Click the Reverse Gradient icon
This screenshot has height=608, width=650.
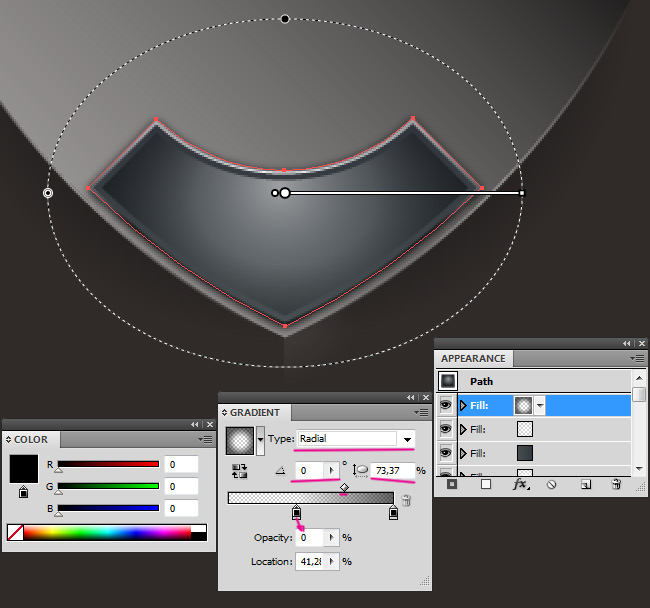(239, 471)
